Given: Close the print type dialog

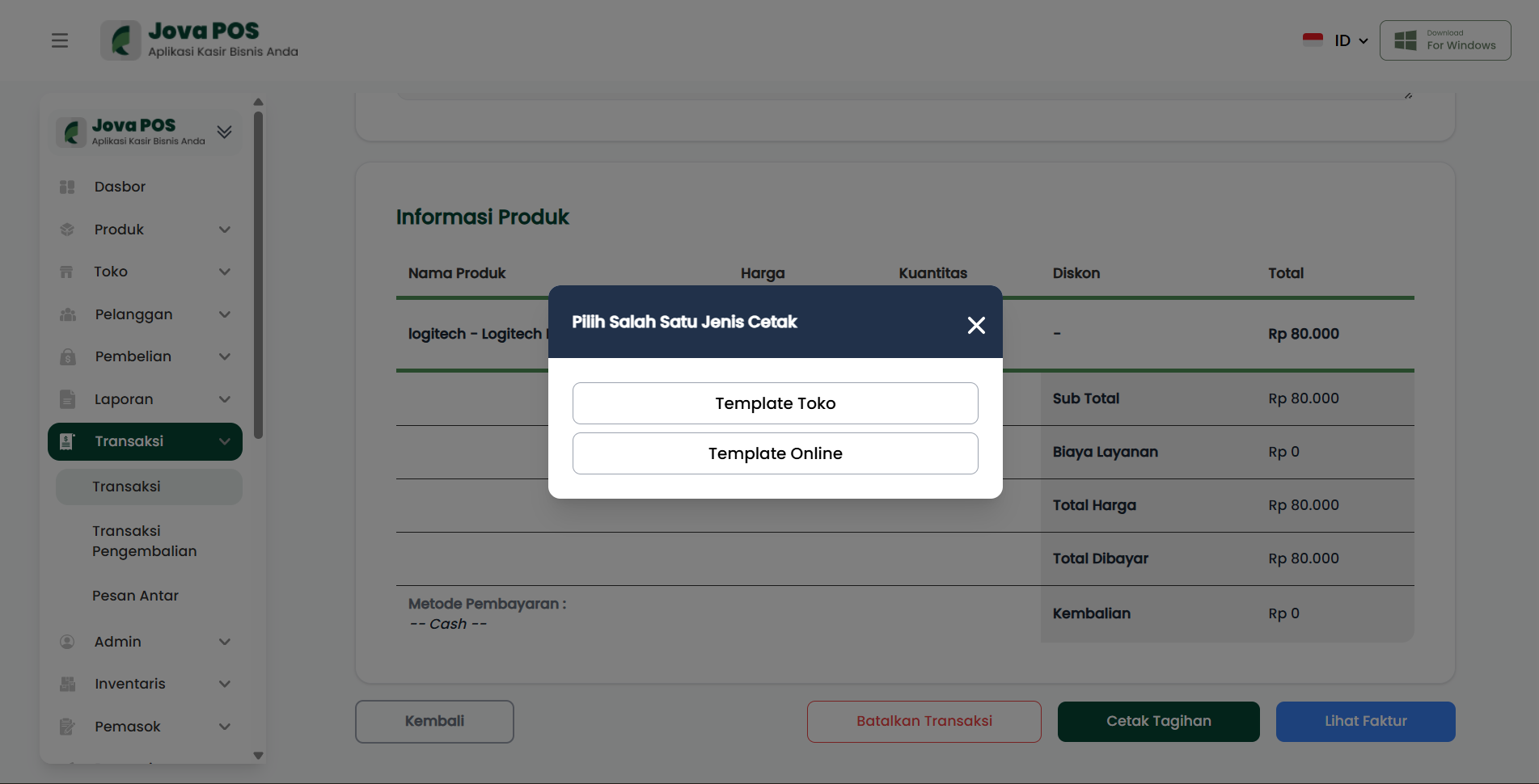Looking at the screenshot, I should pyautogui.click(x=976, y=325).
